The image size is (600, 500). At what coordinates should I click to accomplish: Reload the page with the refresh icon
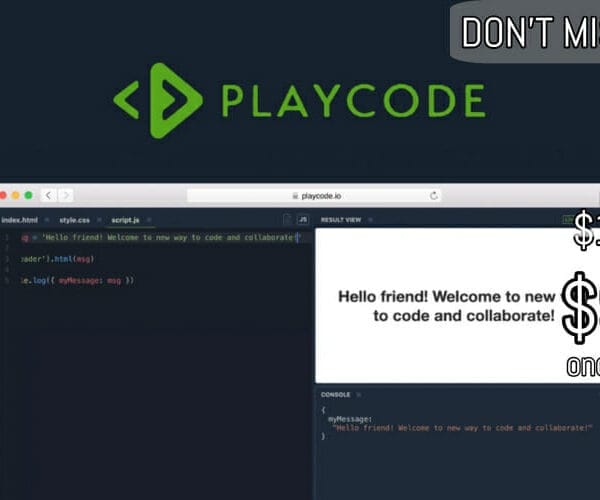tap(434, 195)
